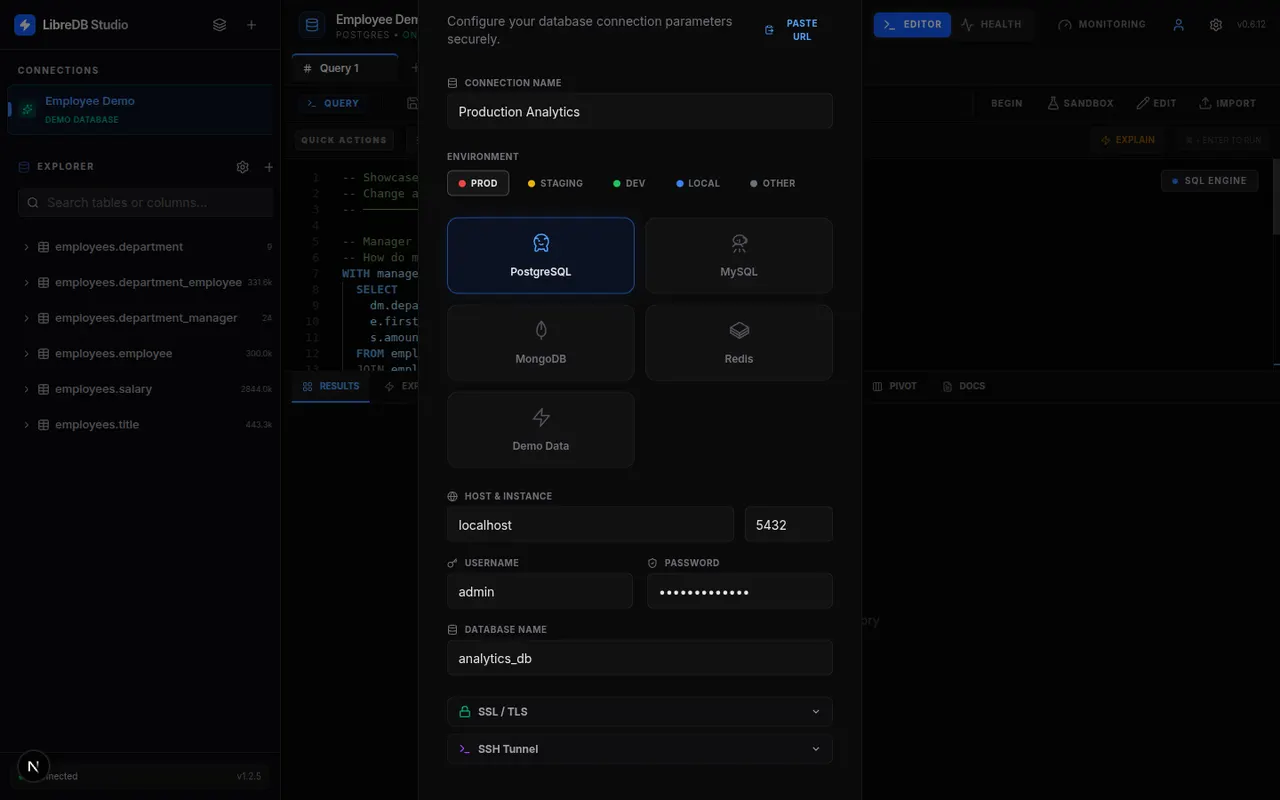Open Explorer settings gear icon
The width and height of the screenshot is (1280, 800).
pyautogui.click(x=242, y=167)
